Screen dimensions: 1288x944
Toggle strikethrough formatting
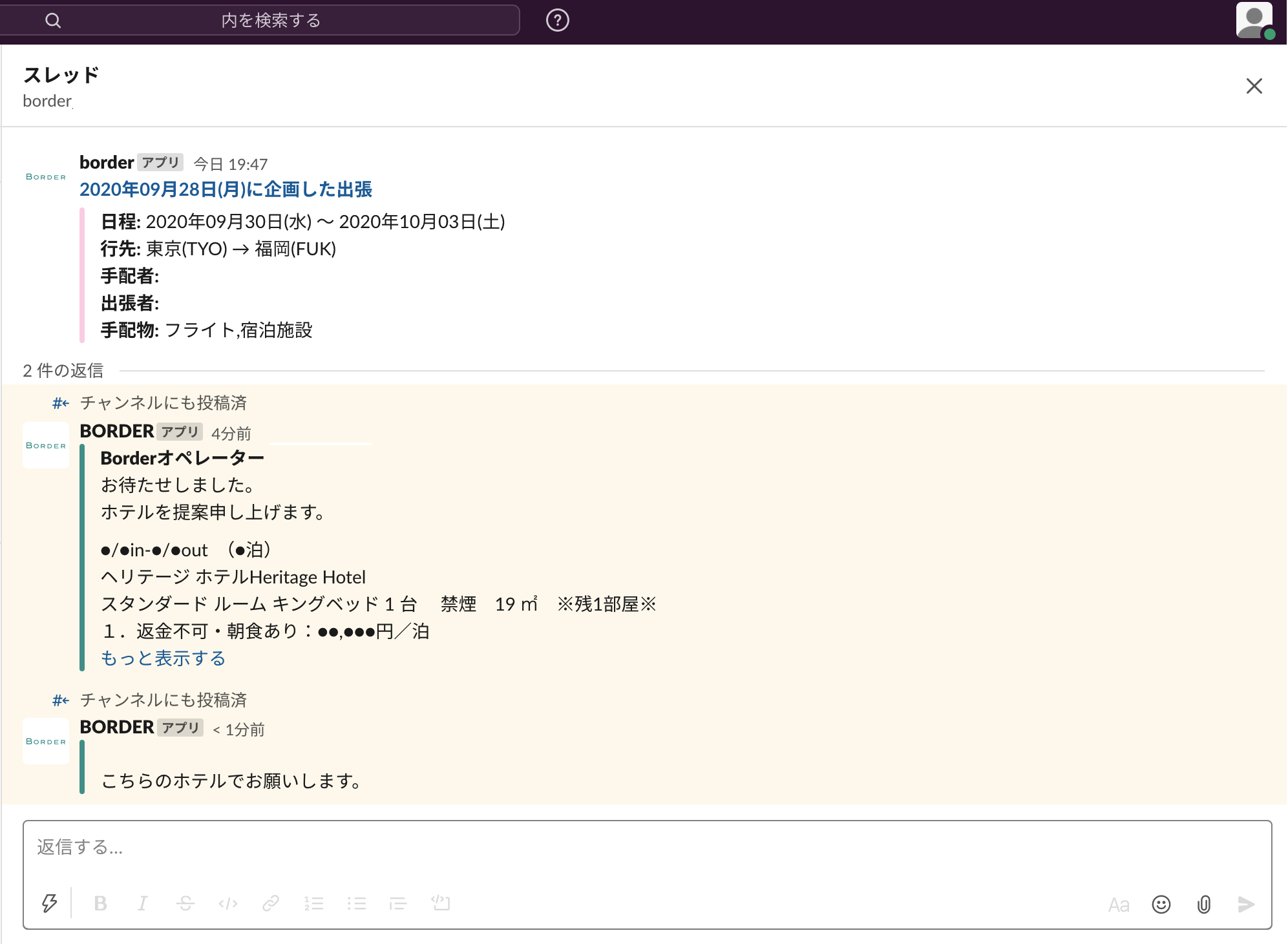point(185,903)
